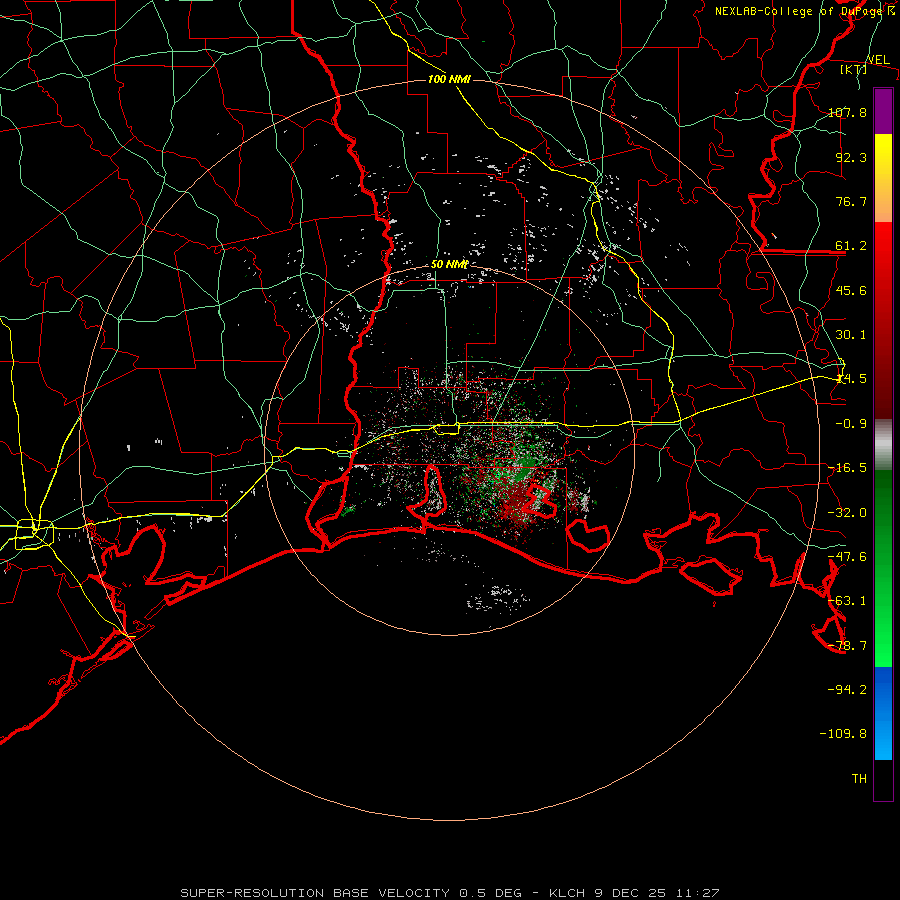Click the -16.5 legend value
The width and height of the screenshot is (900, 900).
[x=847, y=468]
